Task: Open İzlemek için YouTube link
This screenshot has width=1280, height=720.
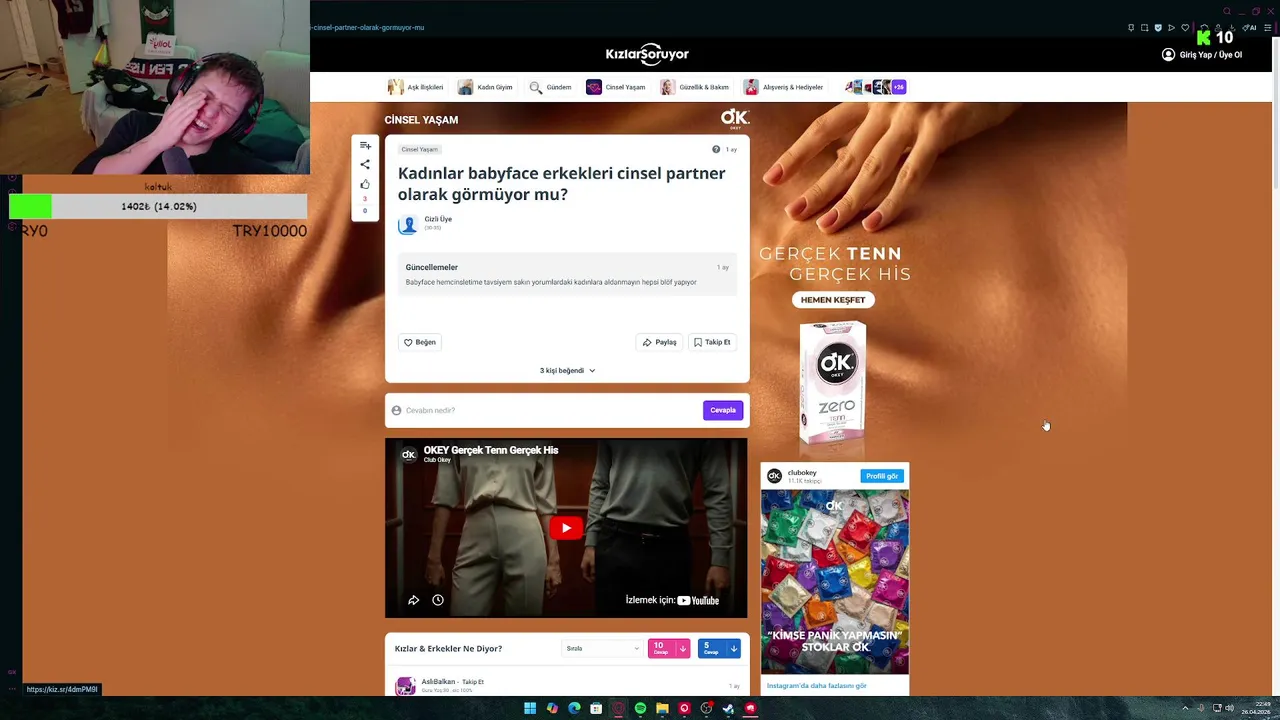Action: click(672, 600)
